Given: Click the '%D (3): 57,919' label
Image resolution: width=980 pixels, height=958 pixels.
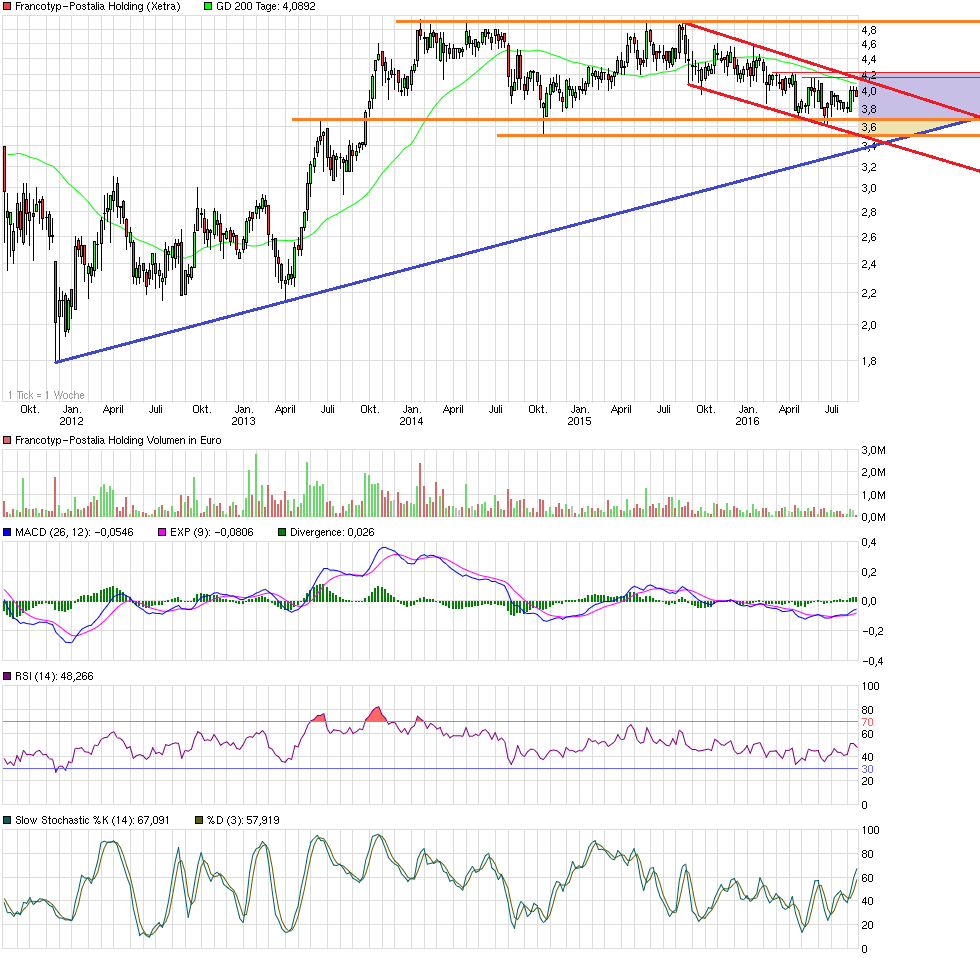Looking at the screenshot, I should (x=243, y=820).
